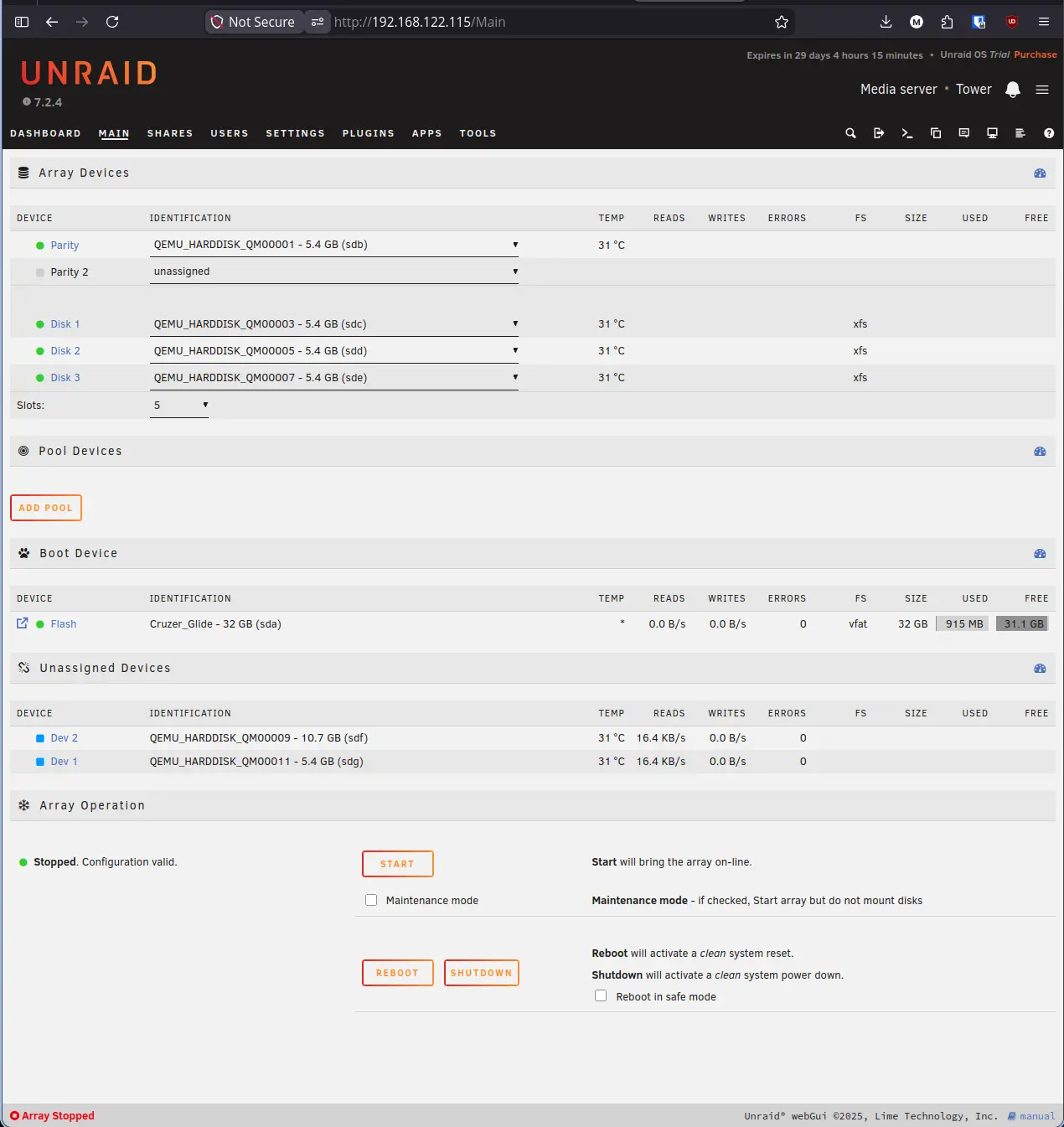1064x1127 pixels.
Task: Toggle Boot Device view dashboard icon
Action: click(1040, 554)
